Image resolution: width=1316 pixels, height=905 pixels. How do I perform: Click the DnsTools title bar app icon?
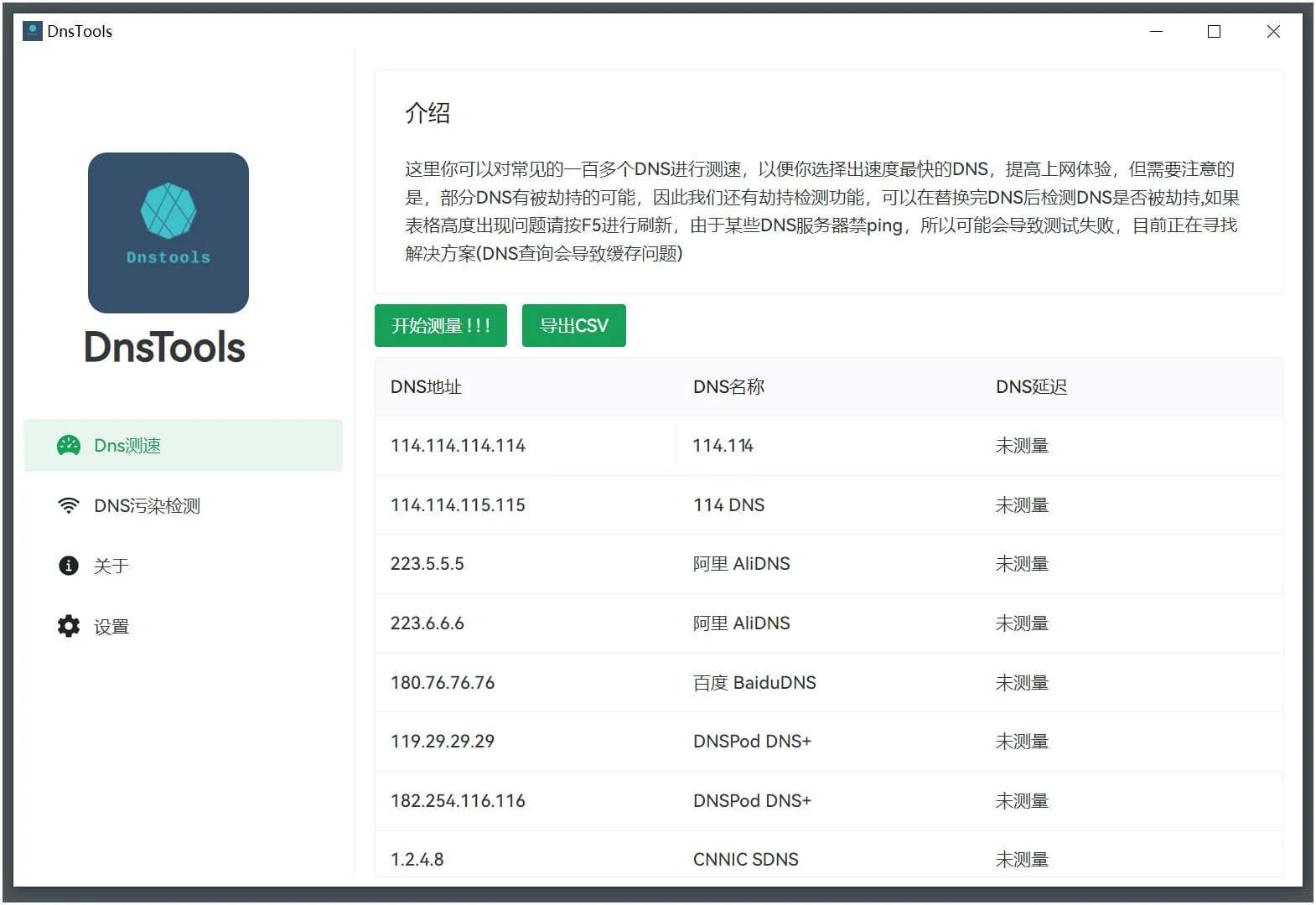pos(32,31)
